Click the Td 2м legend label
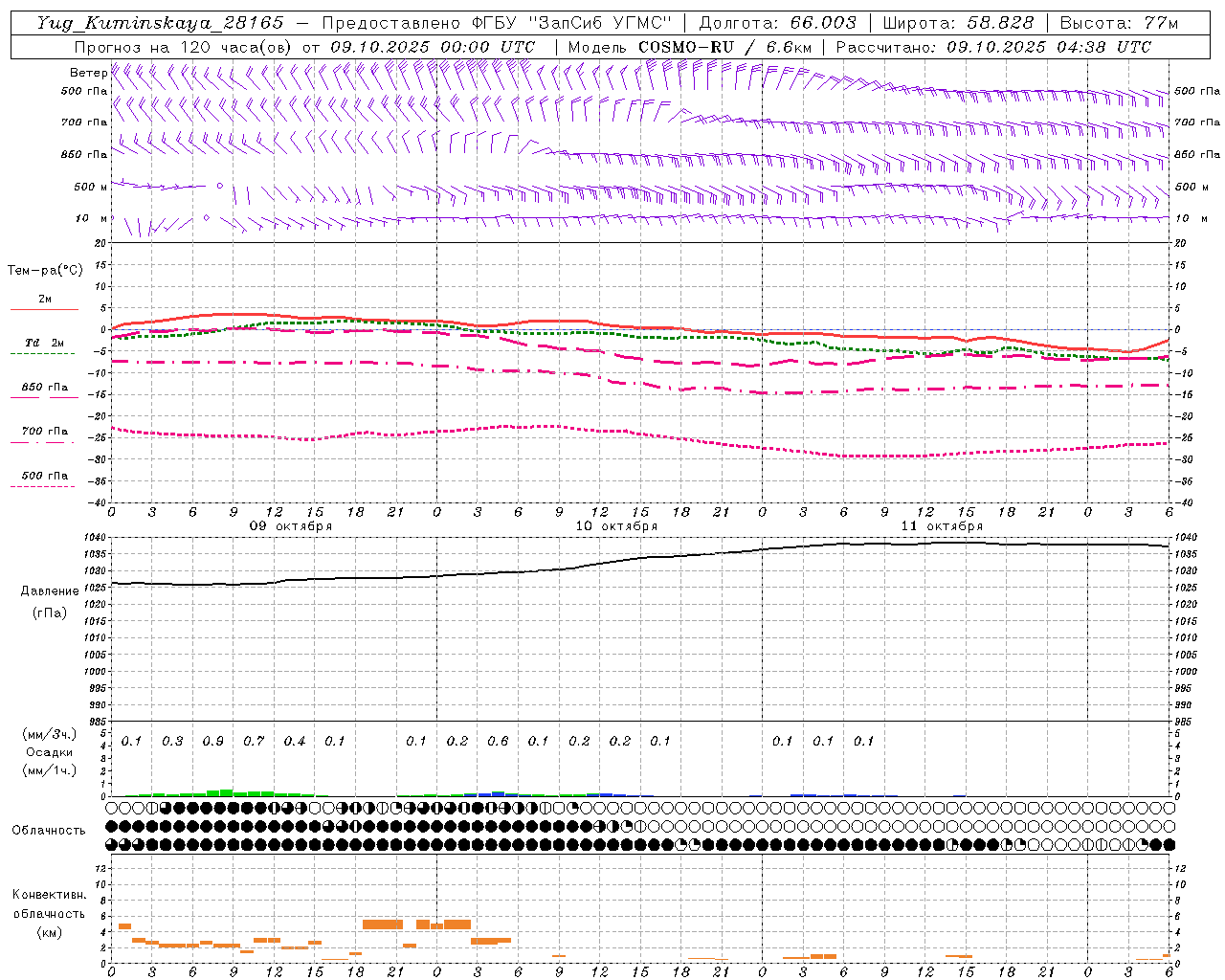 [45, 343]
